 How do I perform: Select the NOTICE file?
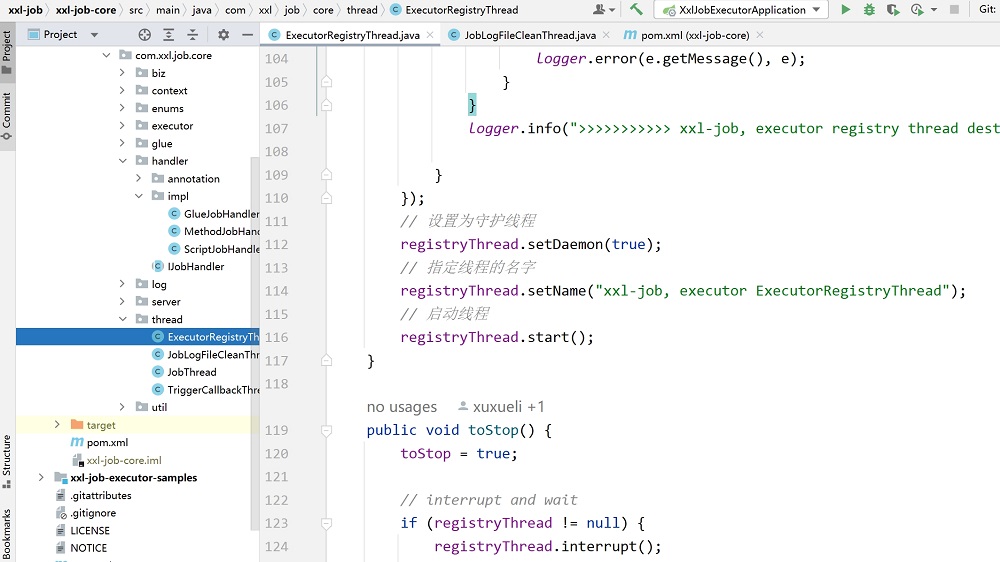[x=82, y=548]
